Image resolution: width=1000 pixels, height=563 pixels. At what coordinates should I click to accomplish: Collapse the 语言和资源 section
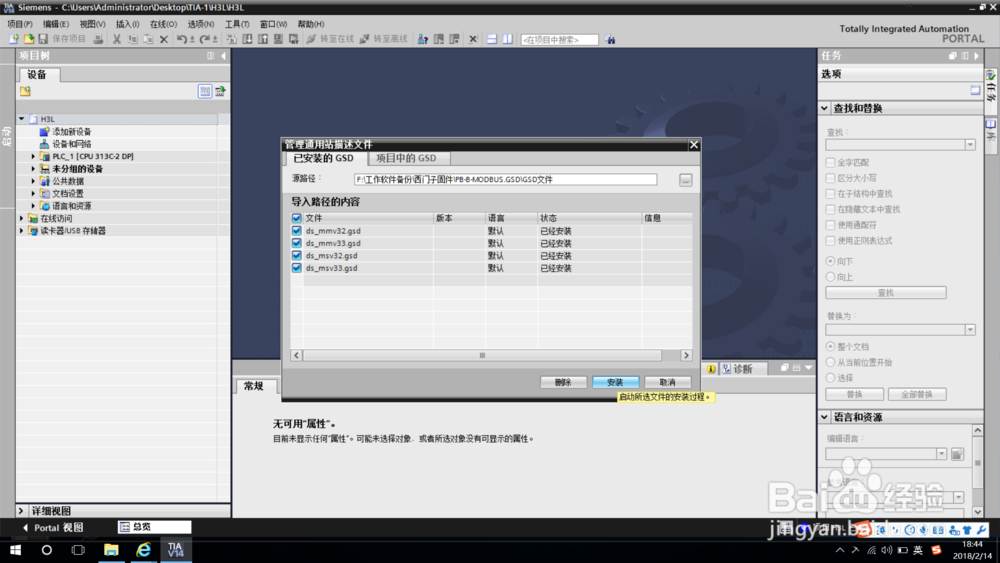[825, 417]
